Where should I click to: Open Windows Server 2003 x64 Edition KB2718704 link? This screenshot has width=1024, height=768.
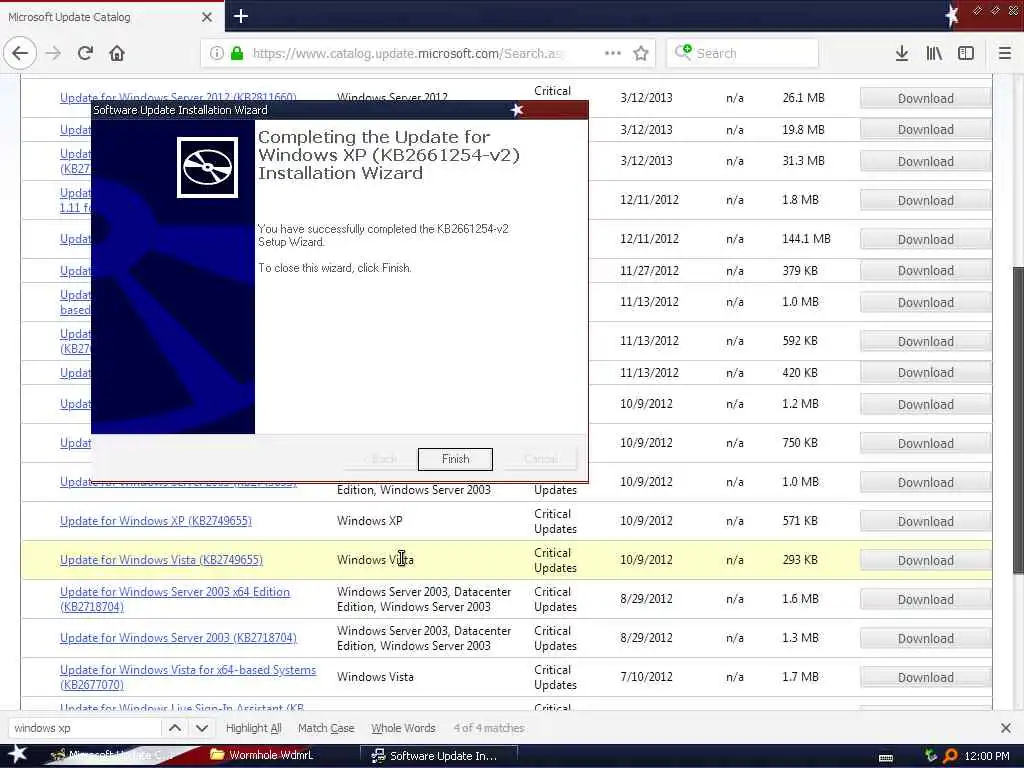(174, 599)
